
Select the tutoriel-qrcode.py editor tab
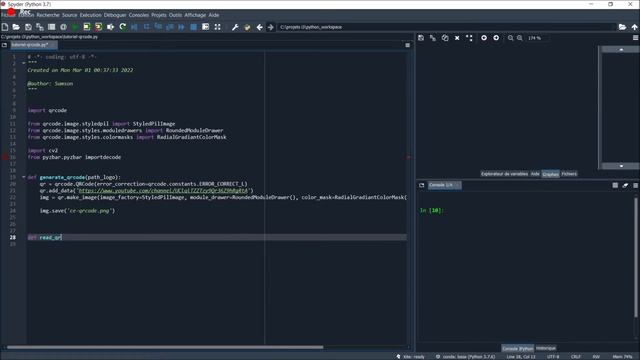(33, 45)
